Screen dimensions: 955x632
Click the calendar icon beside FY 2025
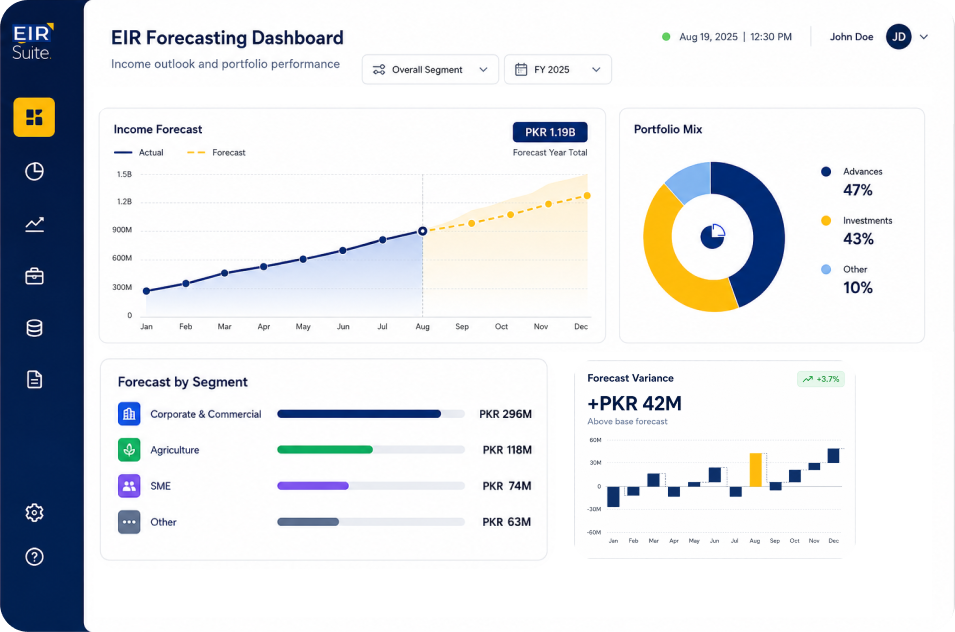[521, 69]
